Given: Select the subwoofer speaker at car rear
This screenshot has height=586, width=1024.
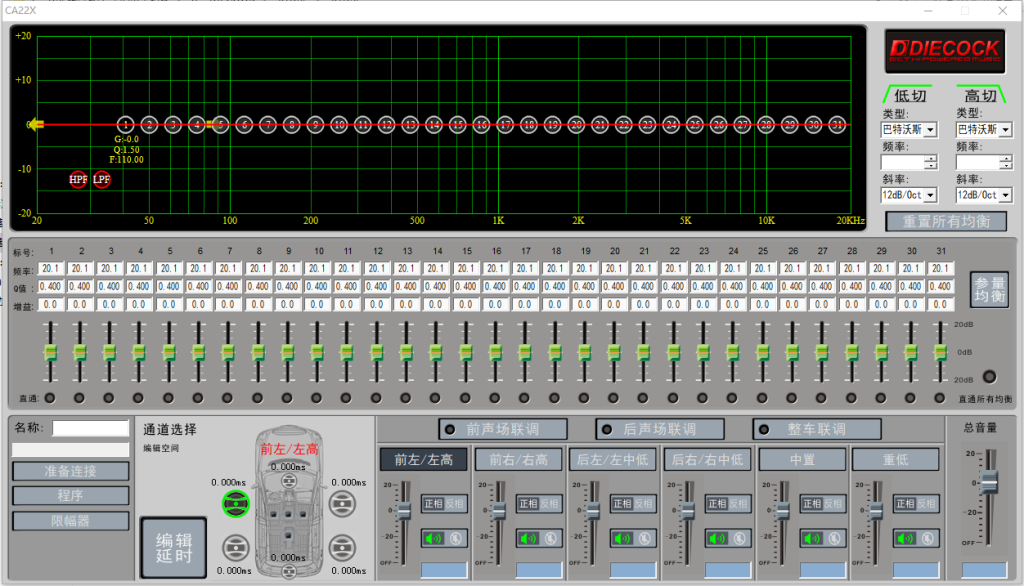Looking at the screenshot, I should click(289, 572).
